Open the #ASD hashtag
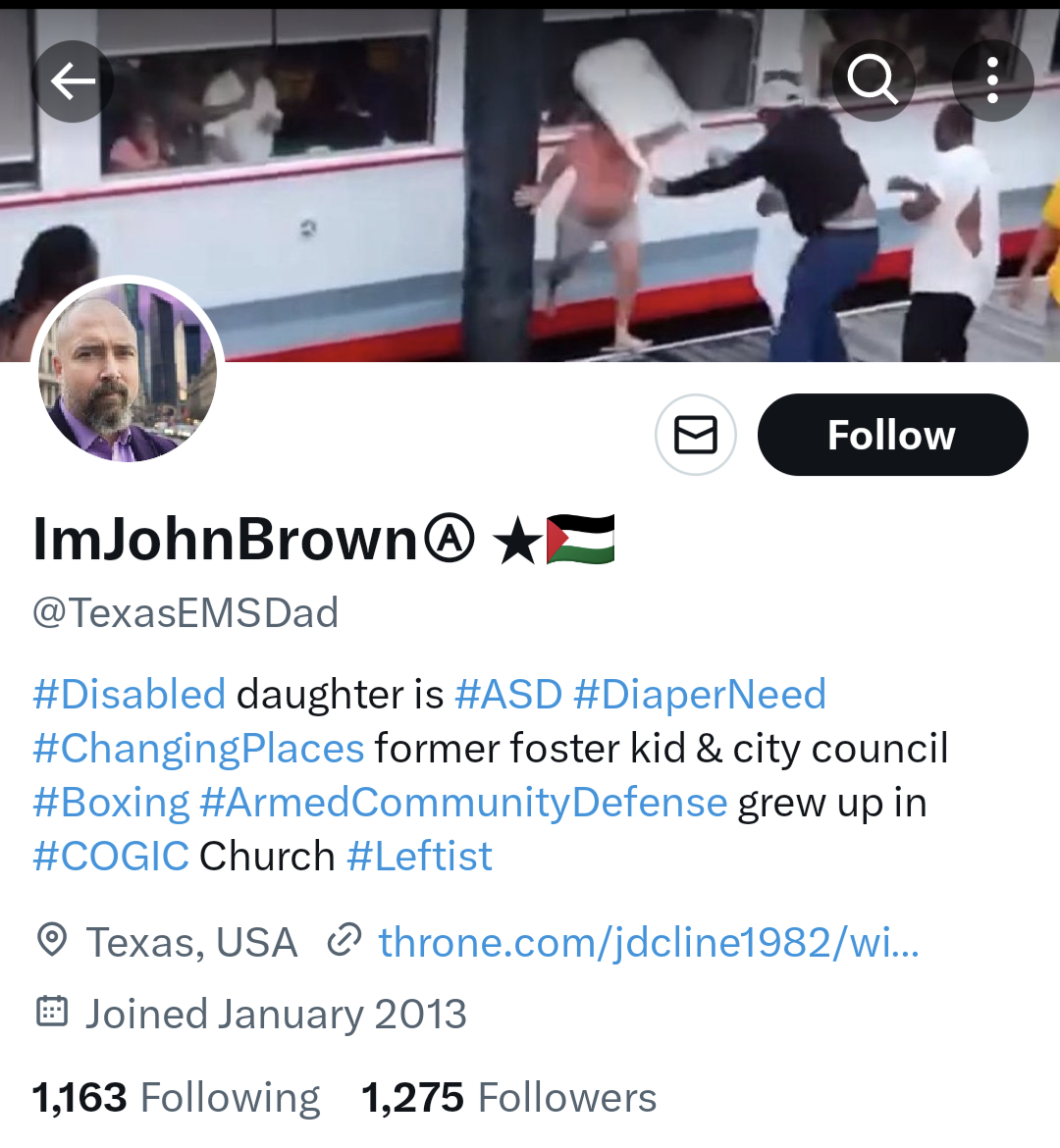This screenshot has height=1148, width=1060. (508, 694)
